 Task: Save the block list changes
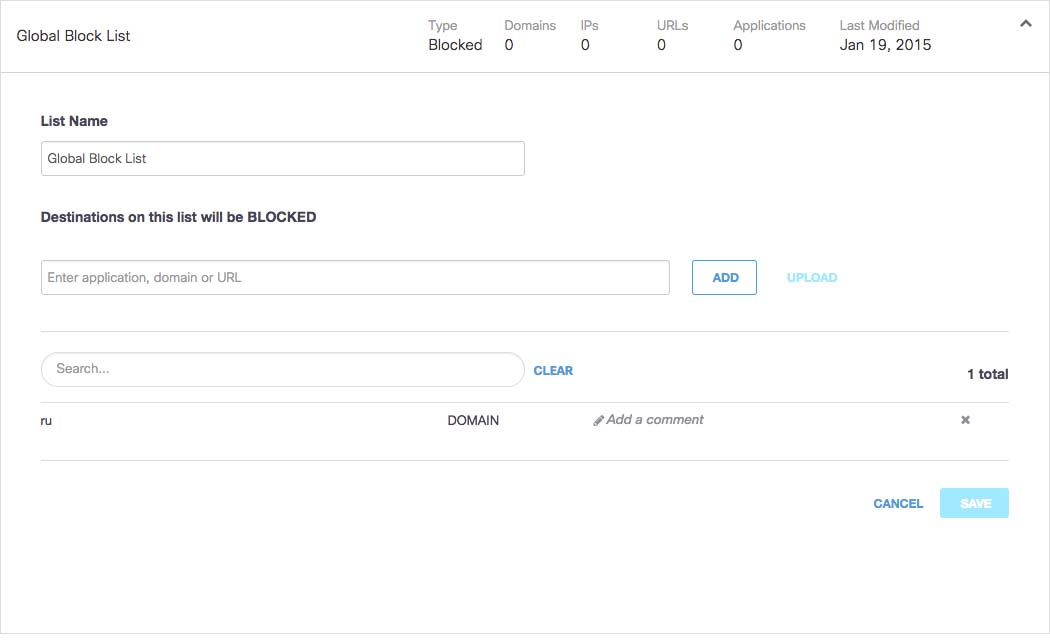coord(974,503)
